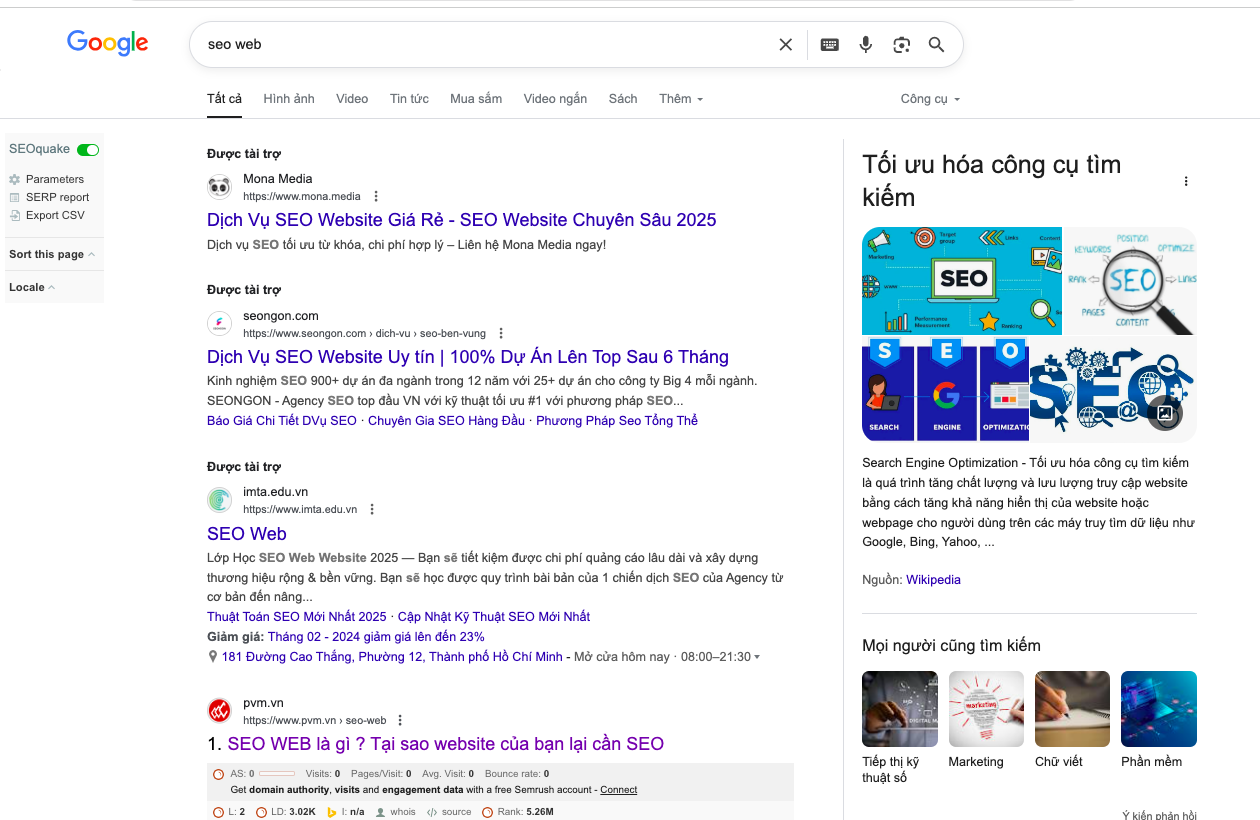Follow the Connect link for Semrush account
The image size is (1260, 820).
coord(618,789)
